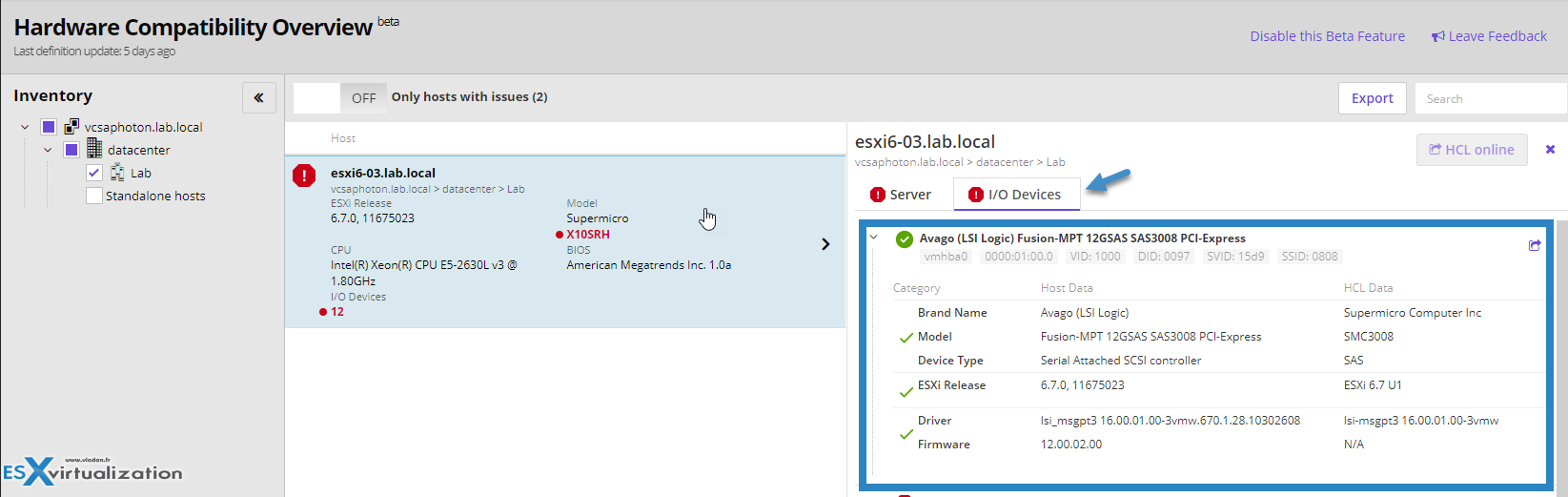Click lsi-msgpt3 16.00.01.00-3vmw HCL driver value
1568x497 pixels.
(x=1420, y=421)
